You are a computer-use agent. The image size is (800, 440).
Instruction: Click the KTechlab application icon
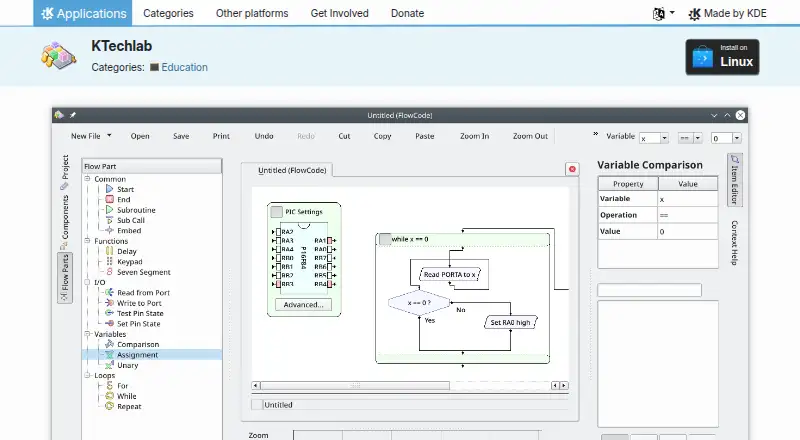tap(59, 56)
